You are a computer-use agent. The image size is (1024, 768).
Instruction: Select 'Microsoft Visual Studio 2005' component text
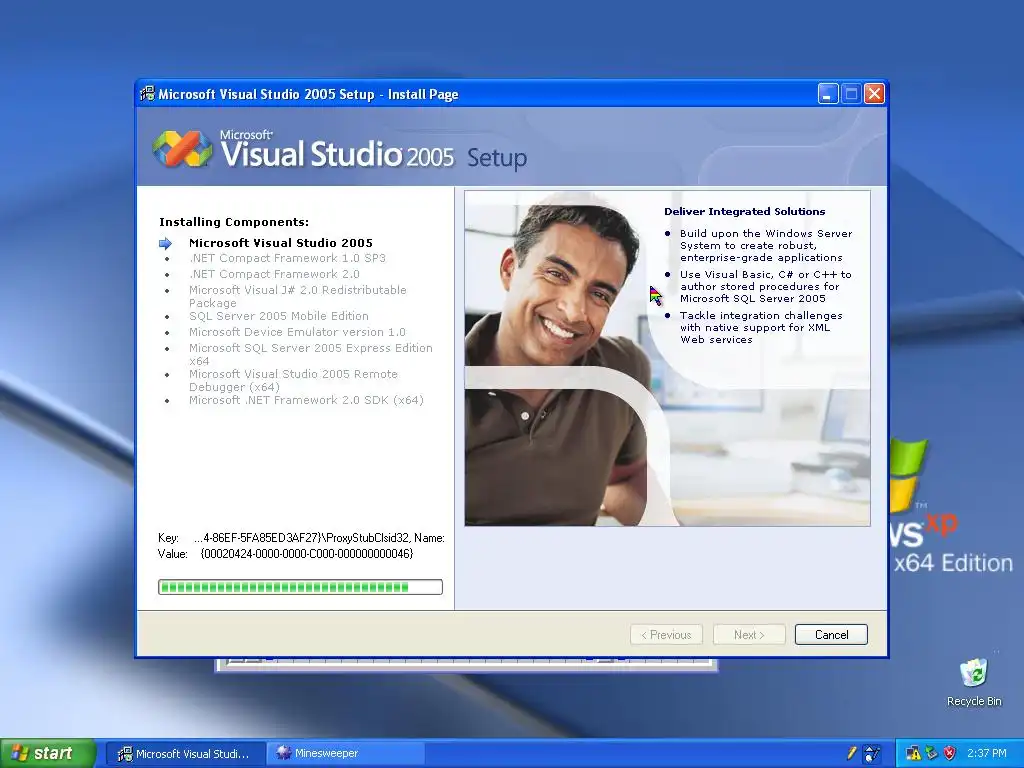[281, 243]
